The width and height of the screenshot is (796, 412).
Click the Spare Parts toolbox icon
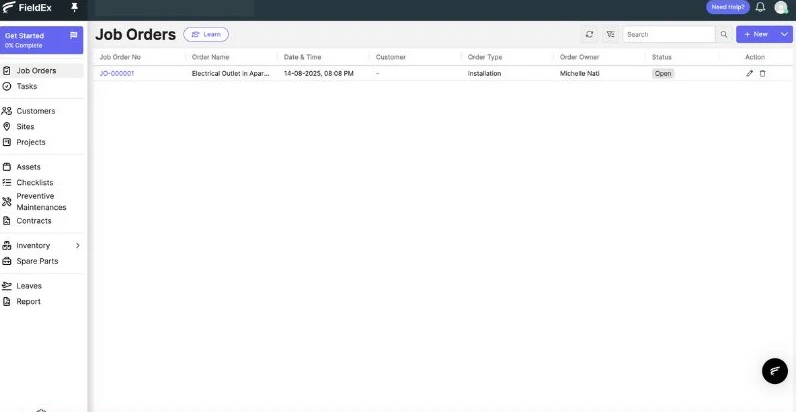coord(7,261)
